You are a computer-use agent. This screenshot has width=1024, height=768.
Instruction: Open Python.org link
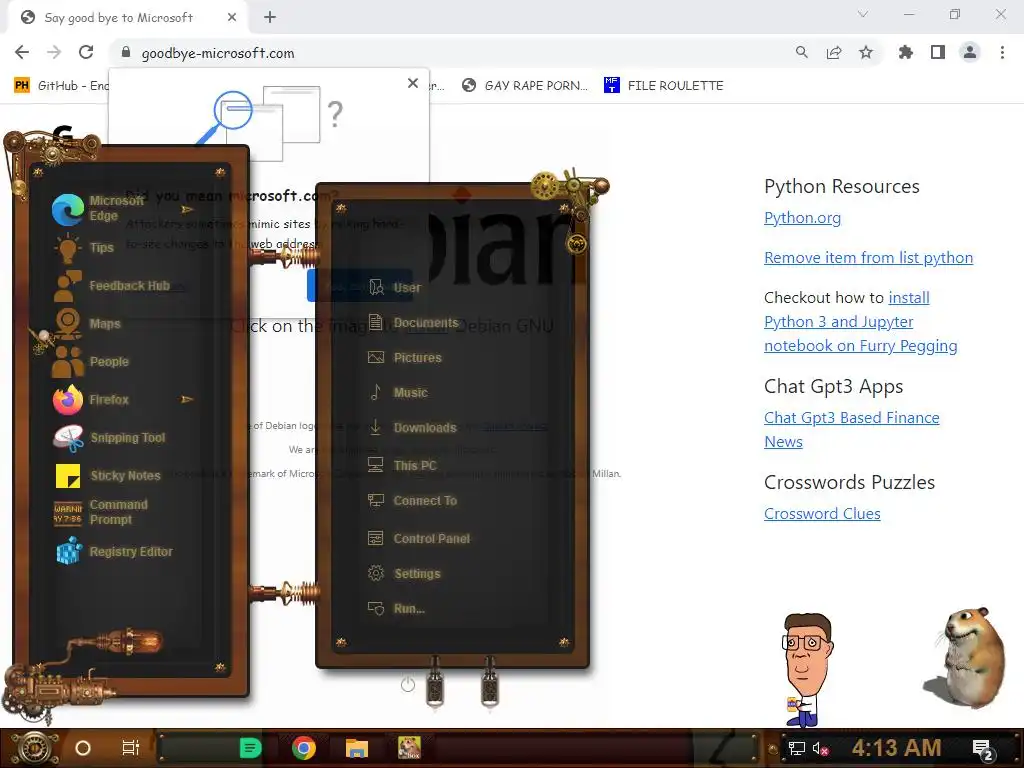(803, 217)
